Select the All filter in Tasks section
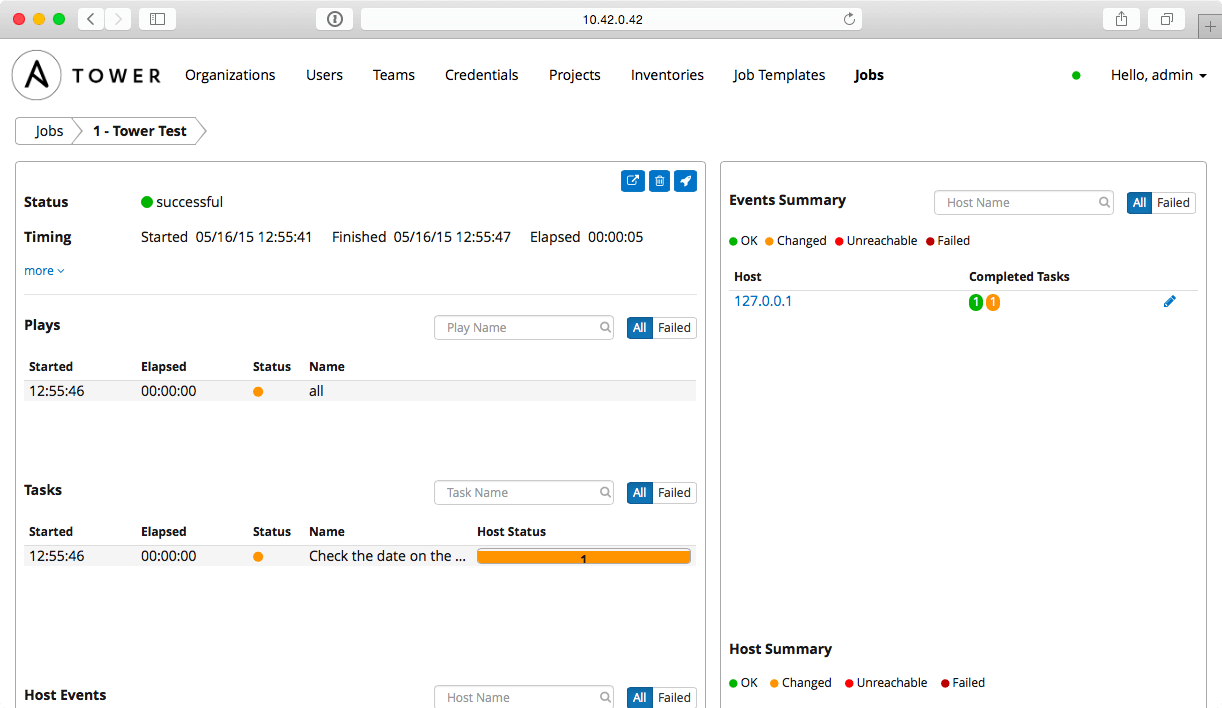This screenshot has height=708, width=1222. [639, 492]
